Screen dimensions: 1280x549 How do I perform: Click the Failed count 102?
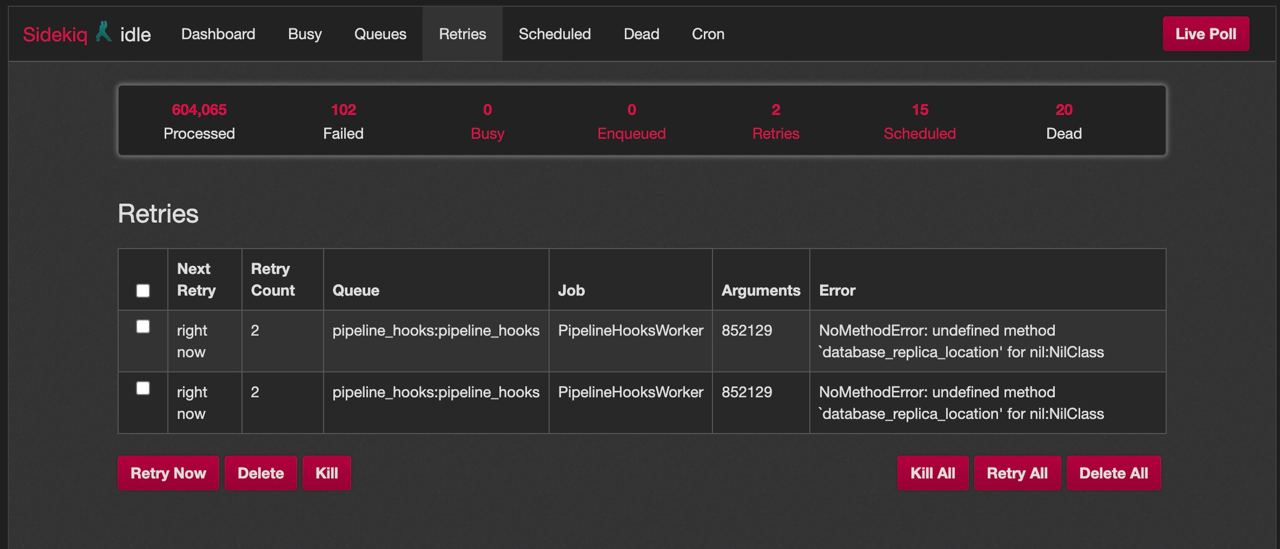coord(343,110)
